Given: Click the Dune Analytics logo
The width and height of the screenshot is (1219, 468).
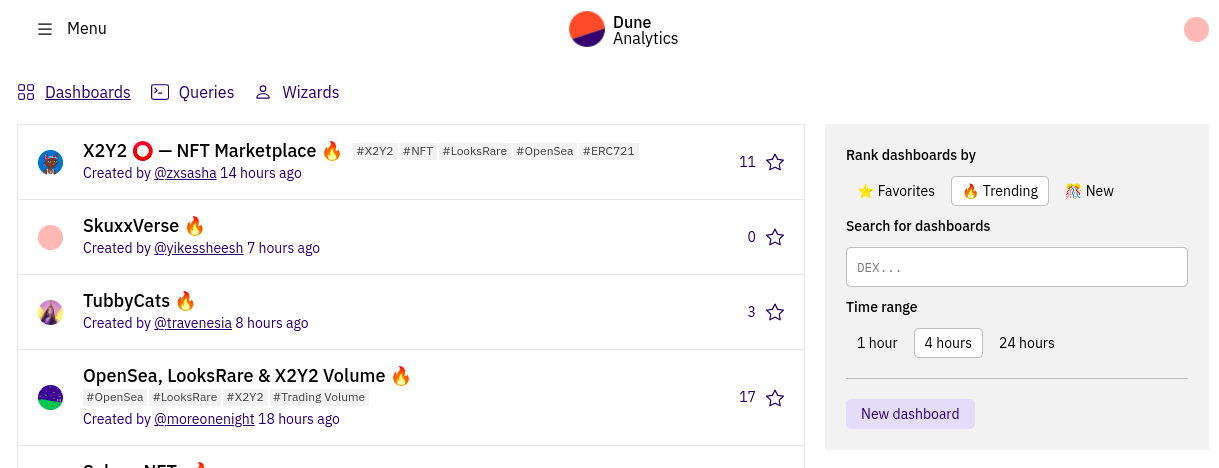Looking at the screenshot, I should (x=624, y=29).
